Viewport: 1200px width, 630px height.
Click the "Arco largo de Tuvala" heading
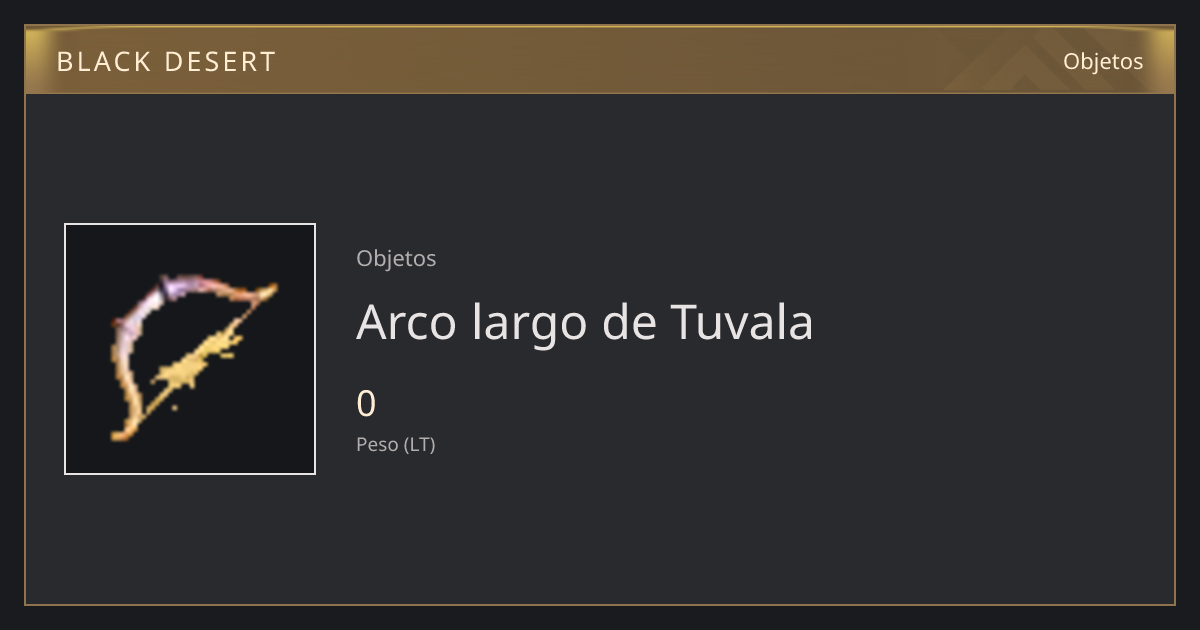tap(585, 322)
